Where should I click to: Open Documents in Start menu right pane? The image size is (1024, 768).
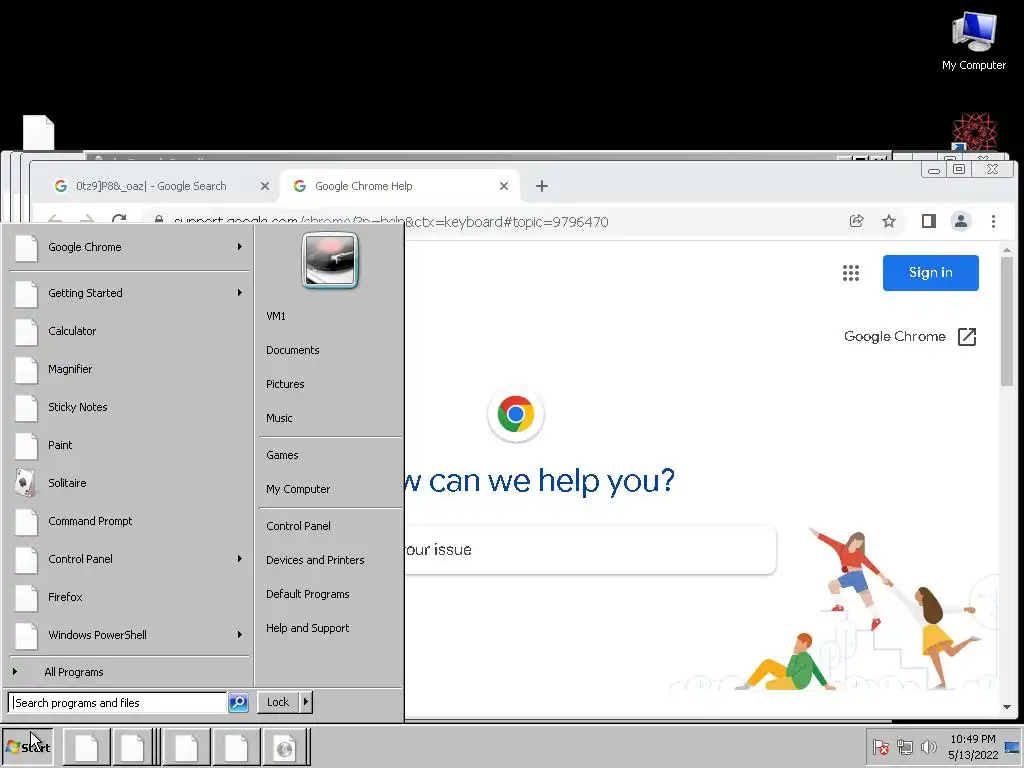coord(293,350)
